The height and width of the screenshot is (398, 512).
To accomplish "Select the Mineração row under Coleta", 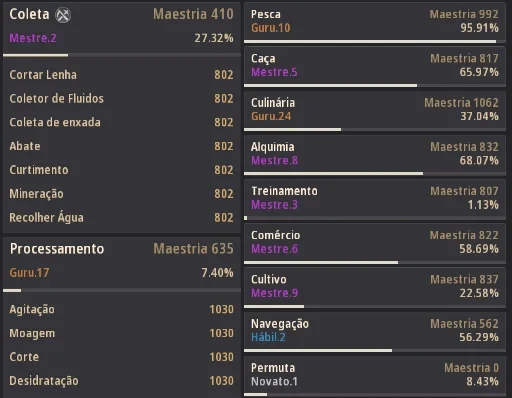I will (121, 194).
